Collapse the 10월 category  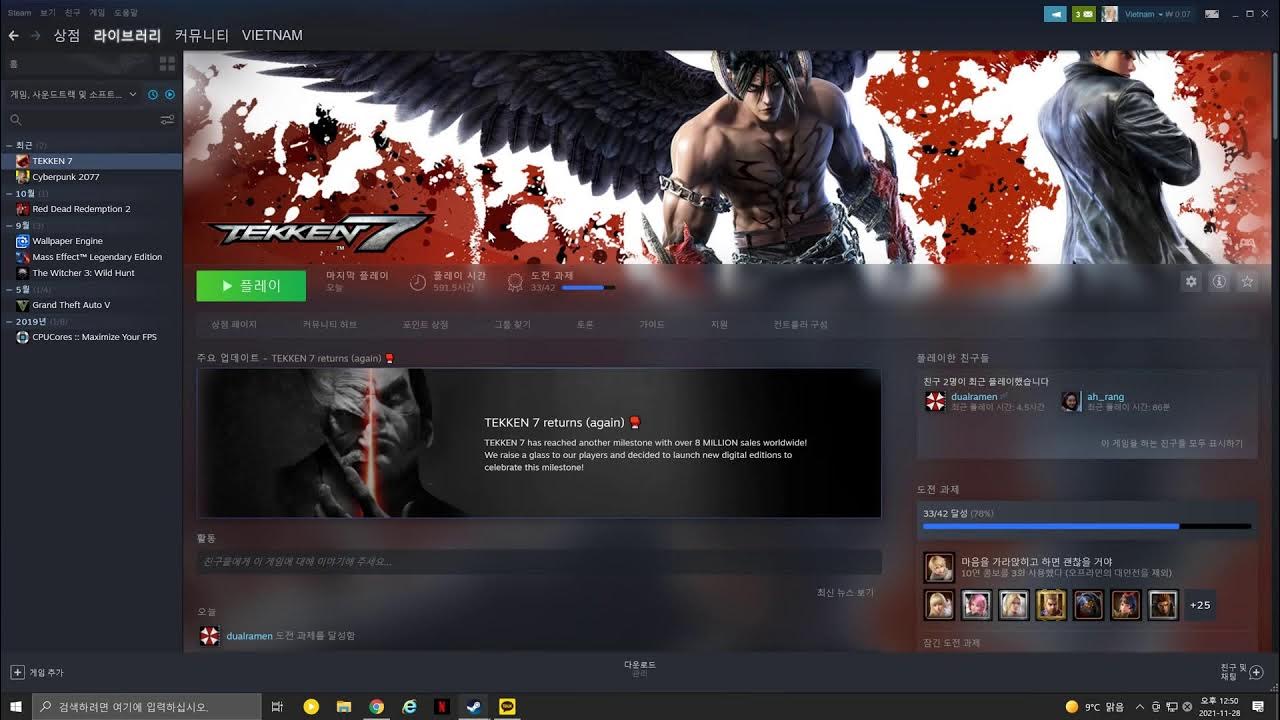(10, 193)
